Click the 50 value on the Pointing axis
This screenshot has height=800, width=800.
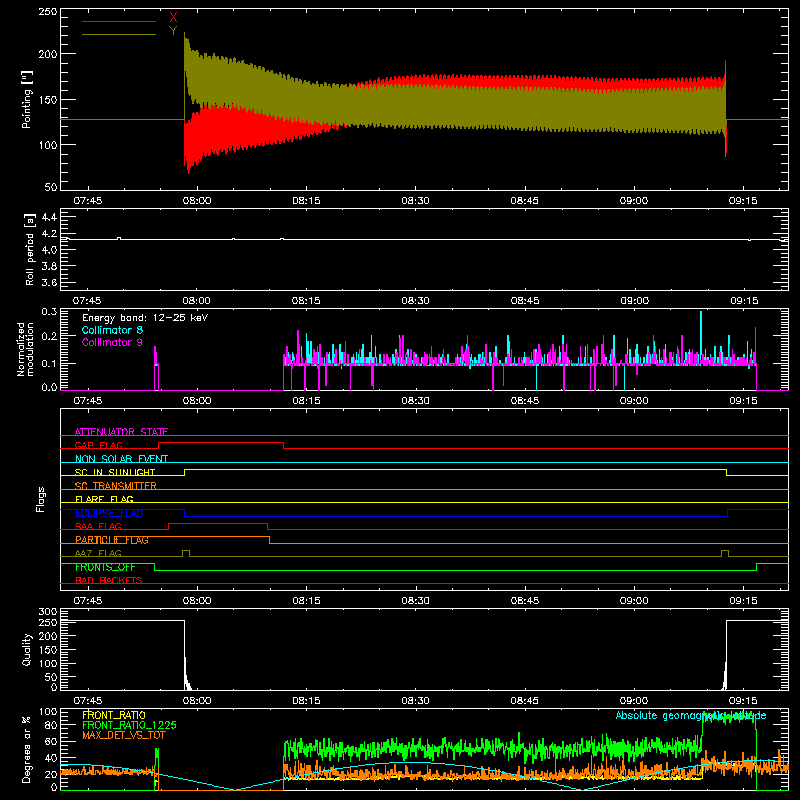pos(51,187)
